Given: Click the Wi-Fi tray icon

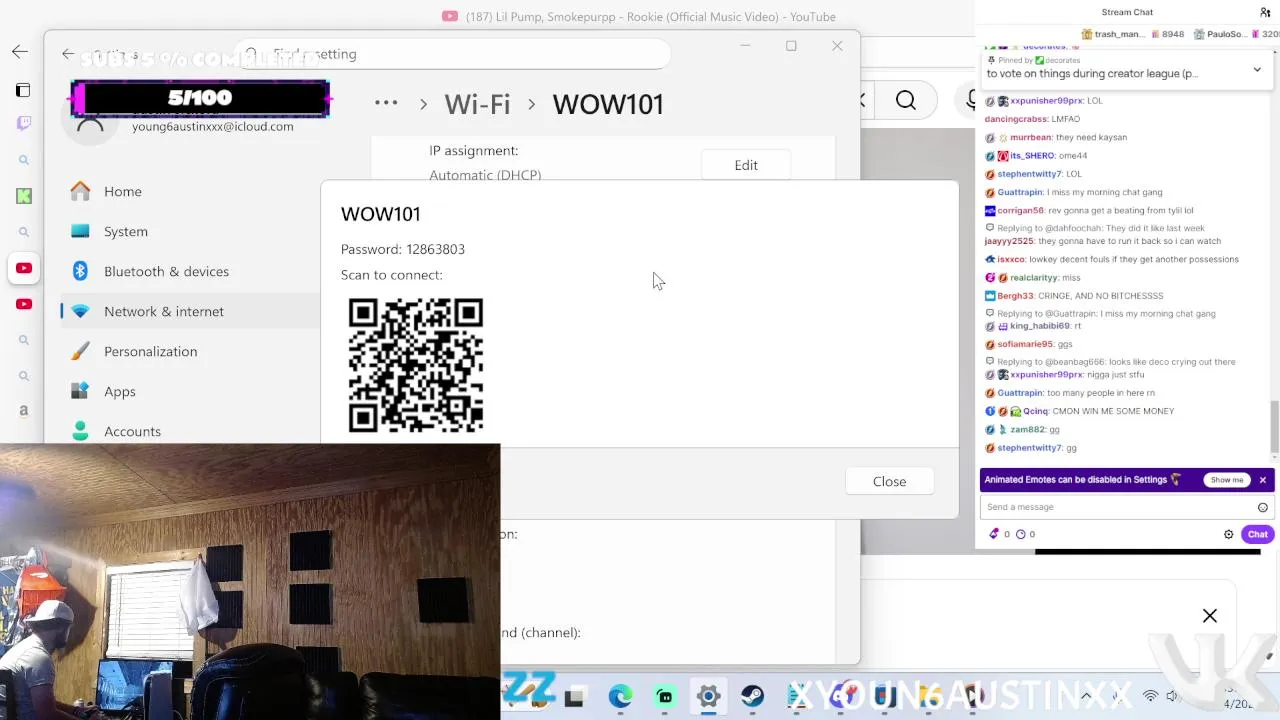Looking at the screenshot, I should click(x=1150, y=696).
